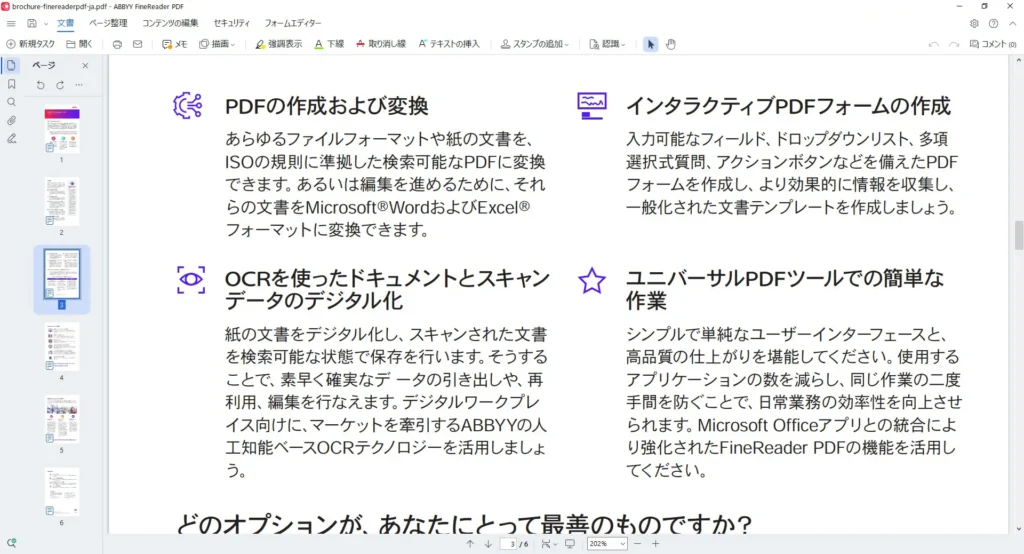
Task: Select the 下線 underline tool
Action: (x=328, y=44)
